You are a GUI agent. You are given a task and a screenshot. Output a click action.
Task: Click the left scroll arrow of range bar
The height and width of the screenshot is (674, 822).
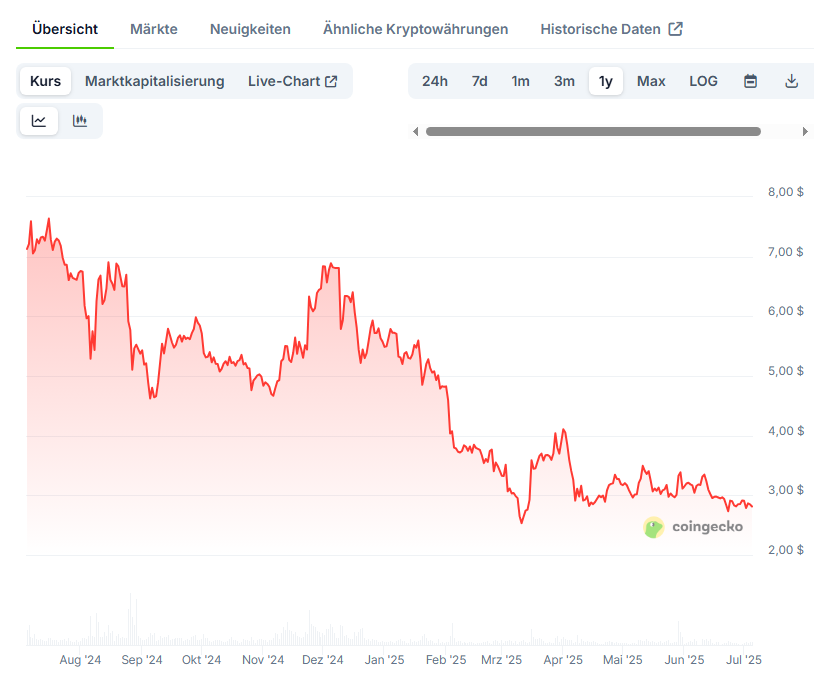tap(416, 132)
